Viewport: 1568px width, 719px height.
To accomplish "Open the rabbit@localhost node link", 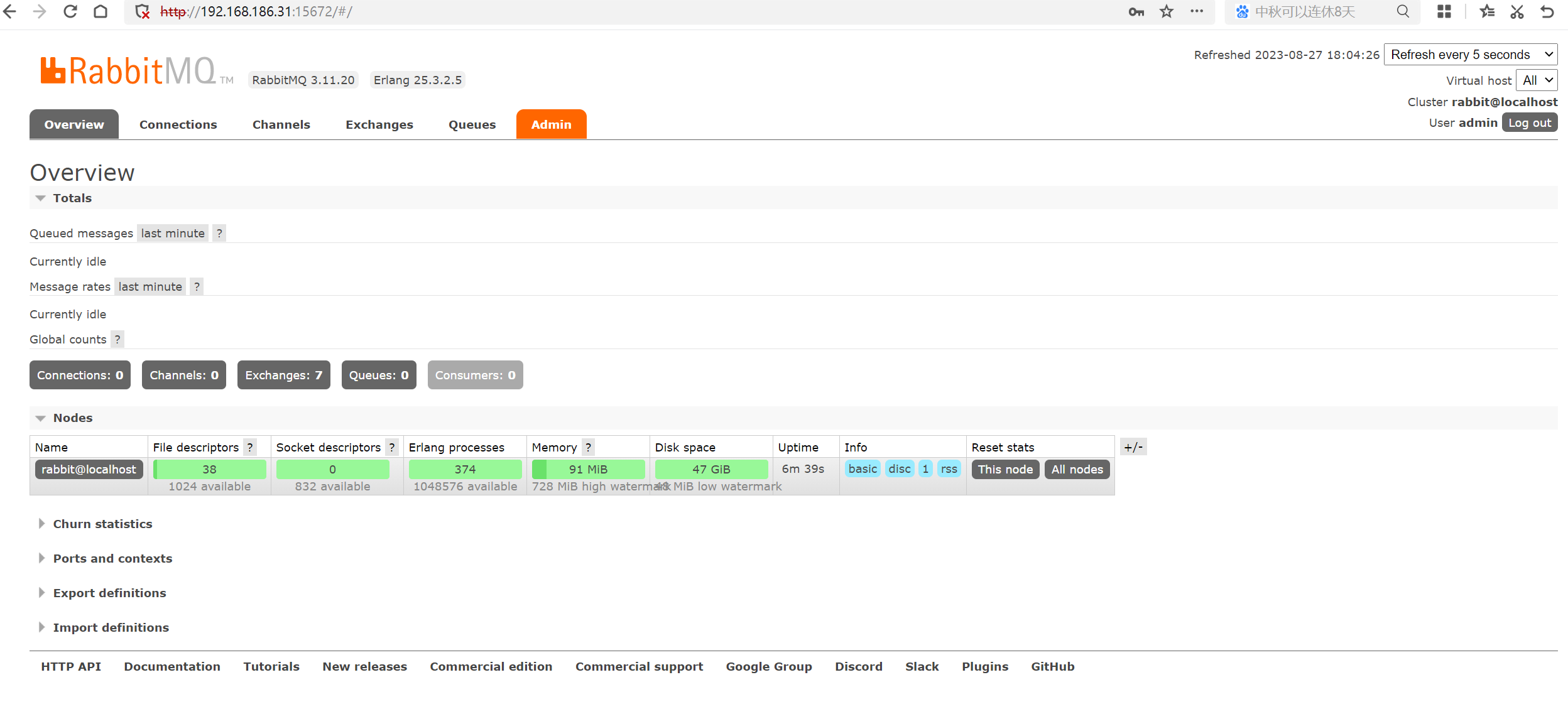I will (89, 469).
